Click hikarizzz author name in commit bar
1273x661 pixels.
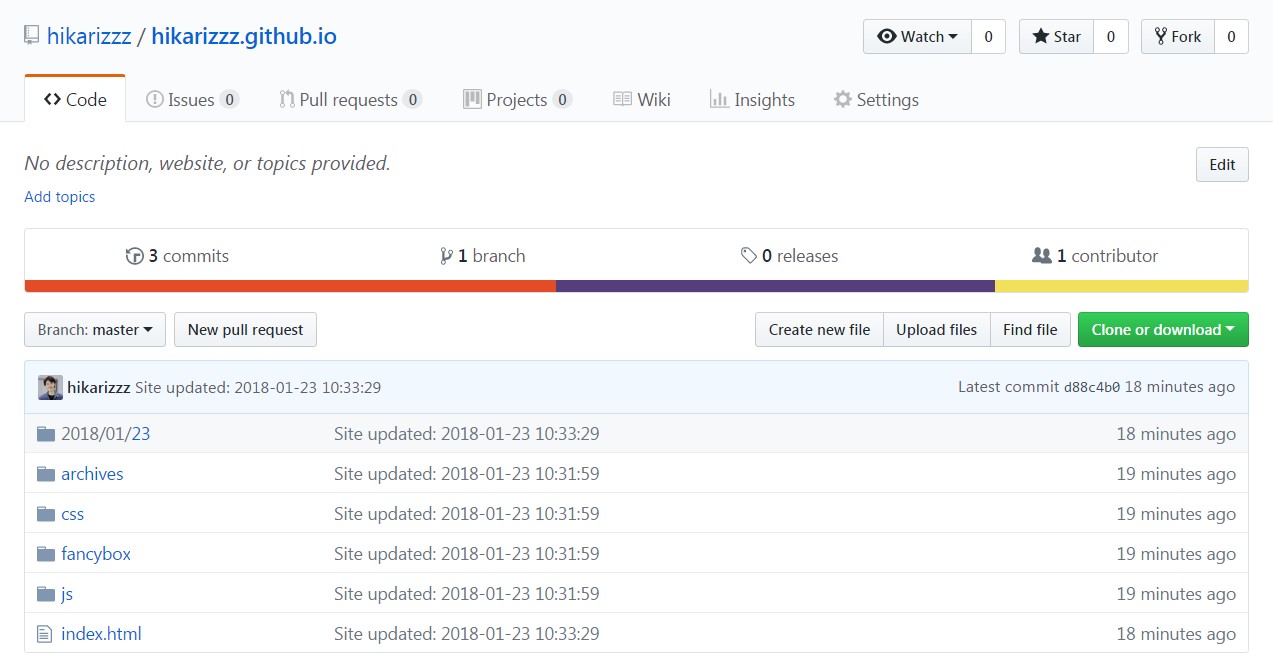click(99, 387)
